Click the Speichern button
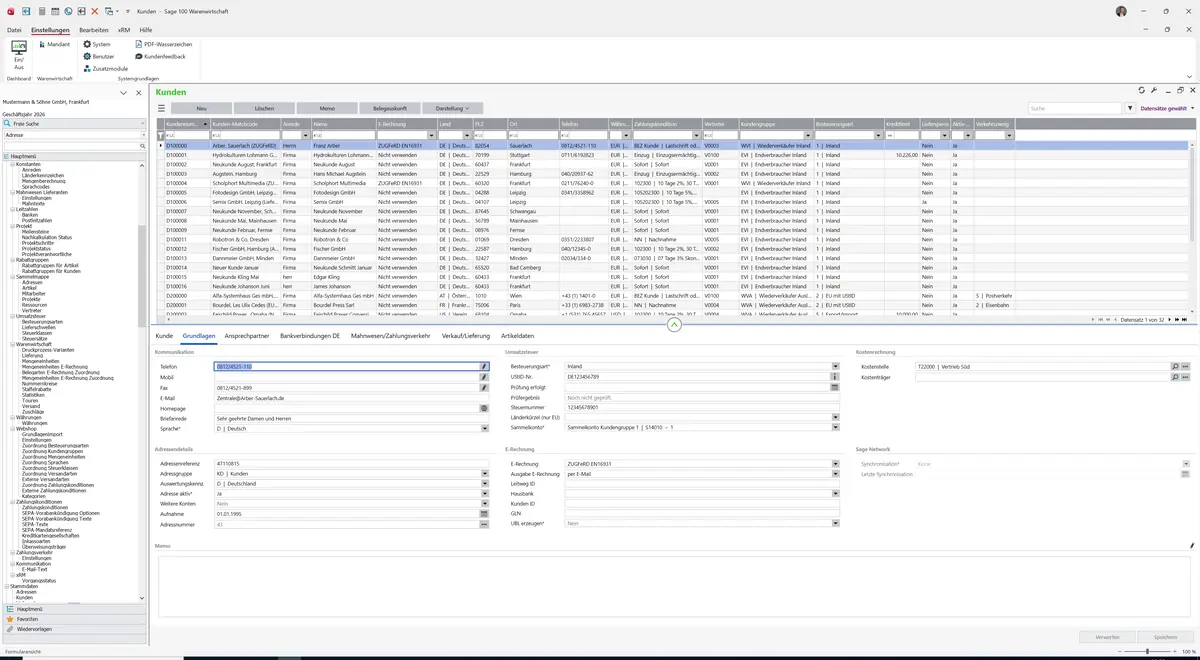 click(1165, 637)
